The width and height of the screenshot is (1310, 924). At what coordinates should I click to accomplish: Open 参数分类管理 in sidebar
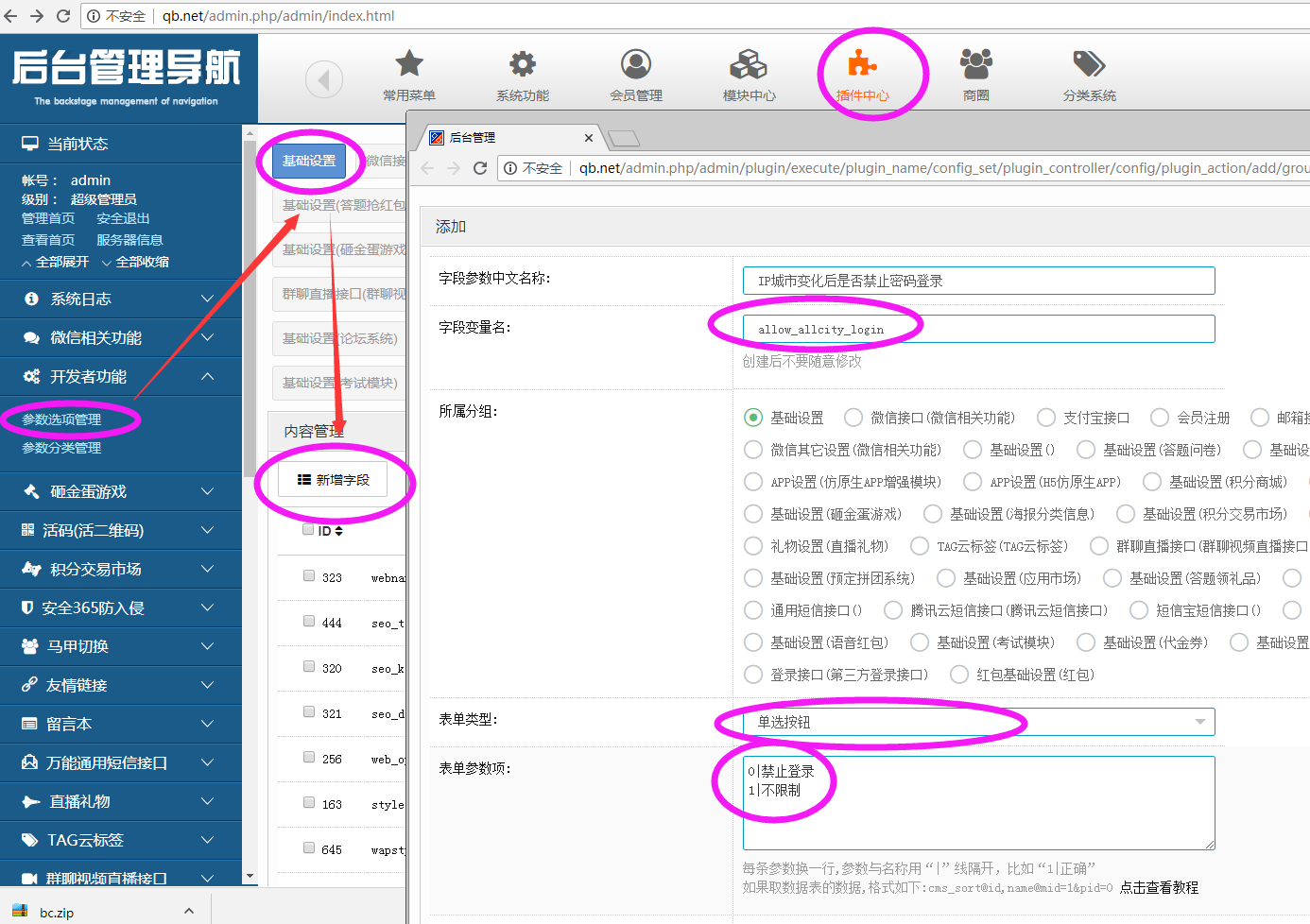tap(61, 448)
